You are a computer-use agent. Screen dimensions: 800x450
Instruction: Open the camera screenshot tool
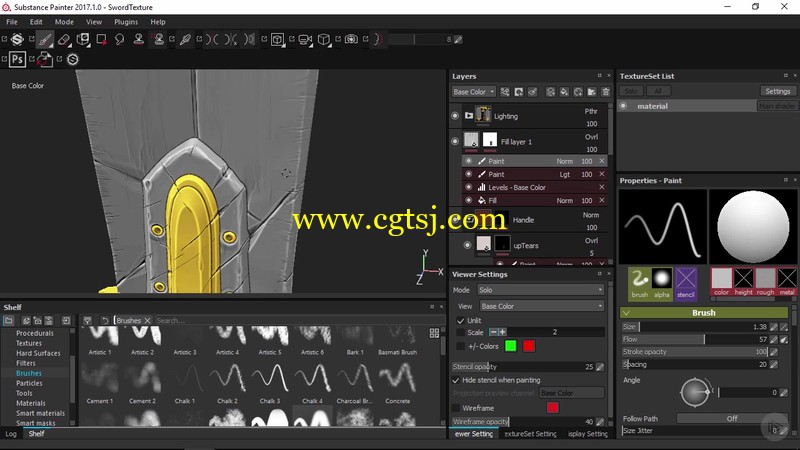(351, 39)
